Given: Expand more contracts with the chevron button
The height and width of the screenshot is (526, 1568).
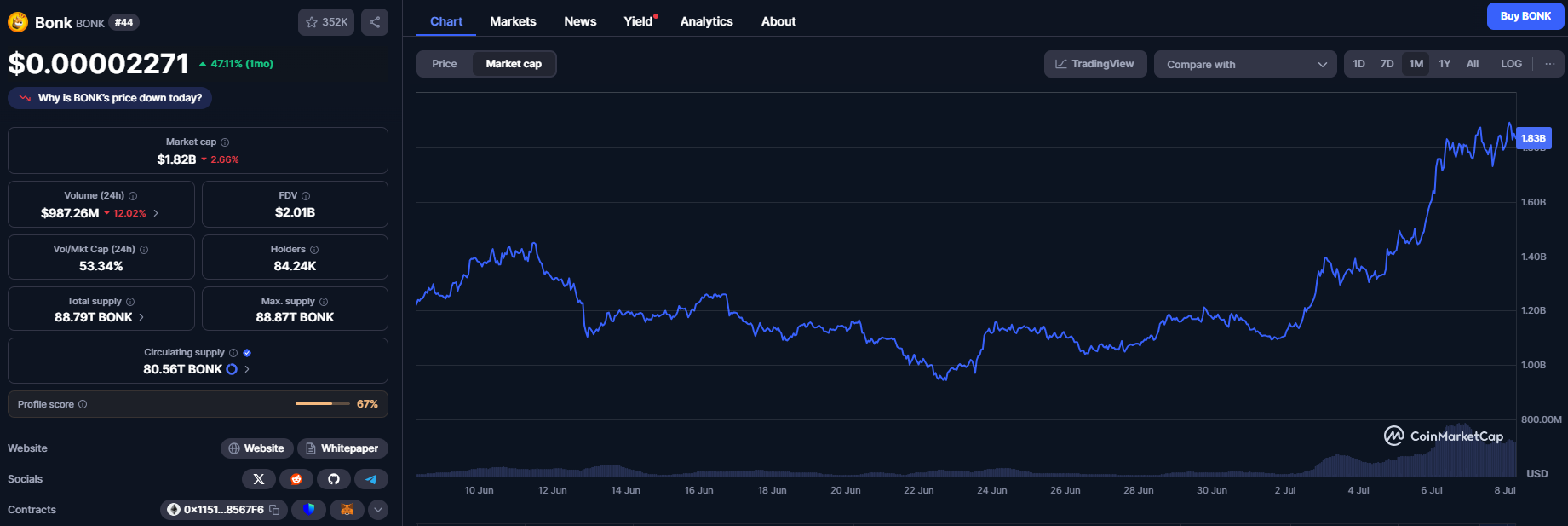Looking at the screenshot, I should pos(378,510).
